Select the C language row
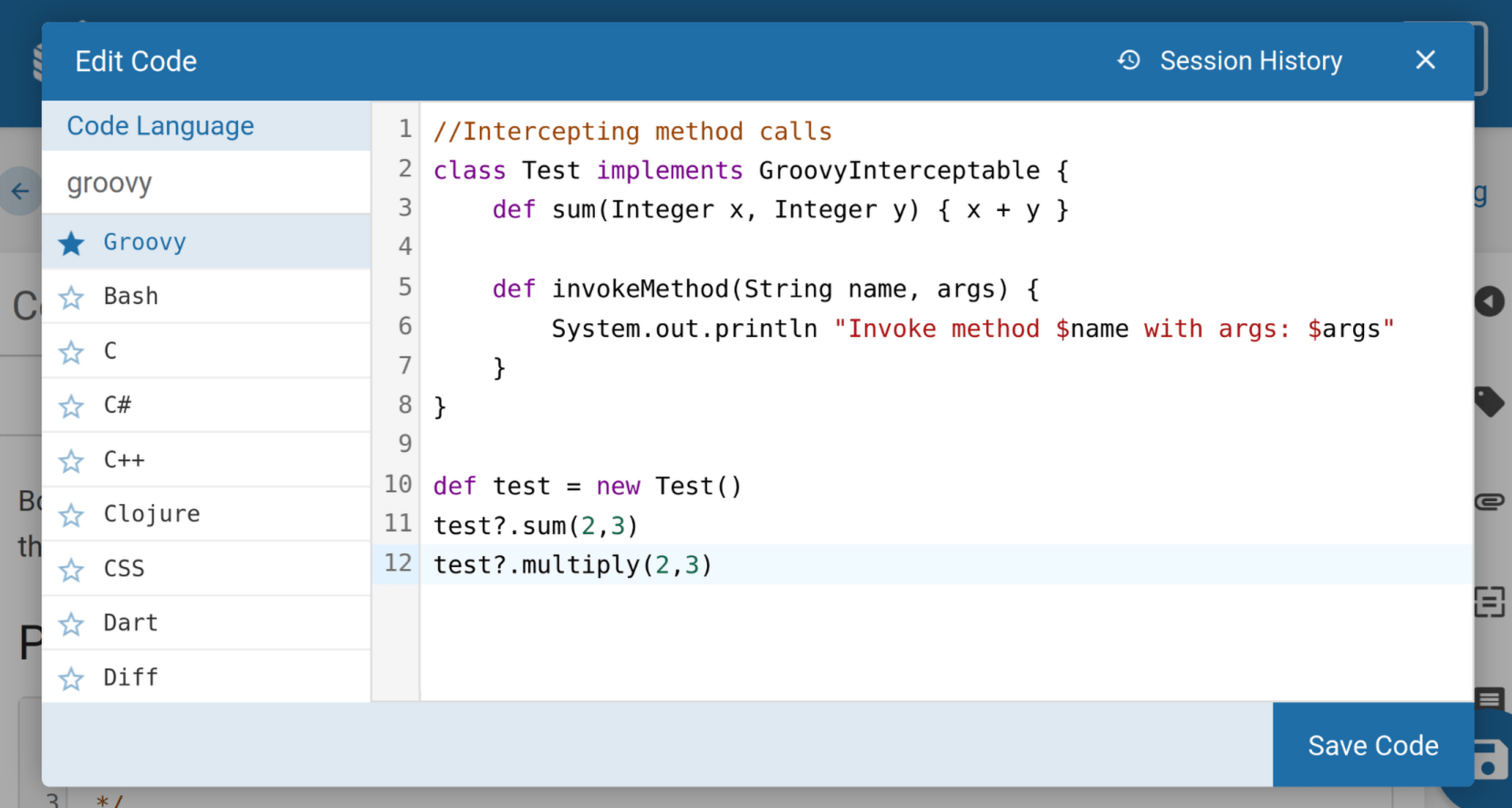 pos(206,351)
